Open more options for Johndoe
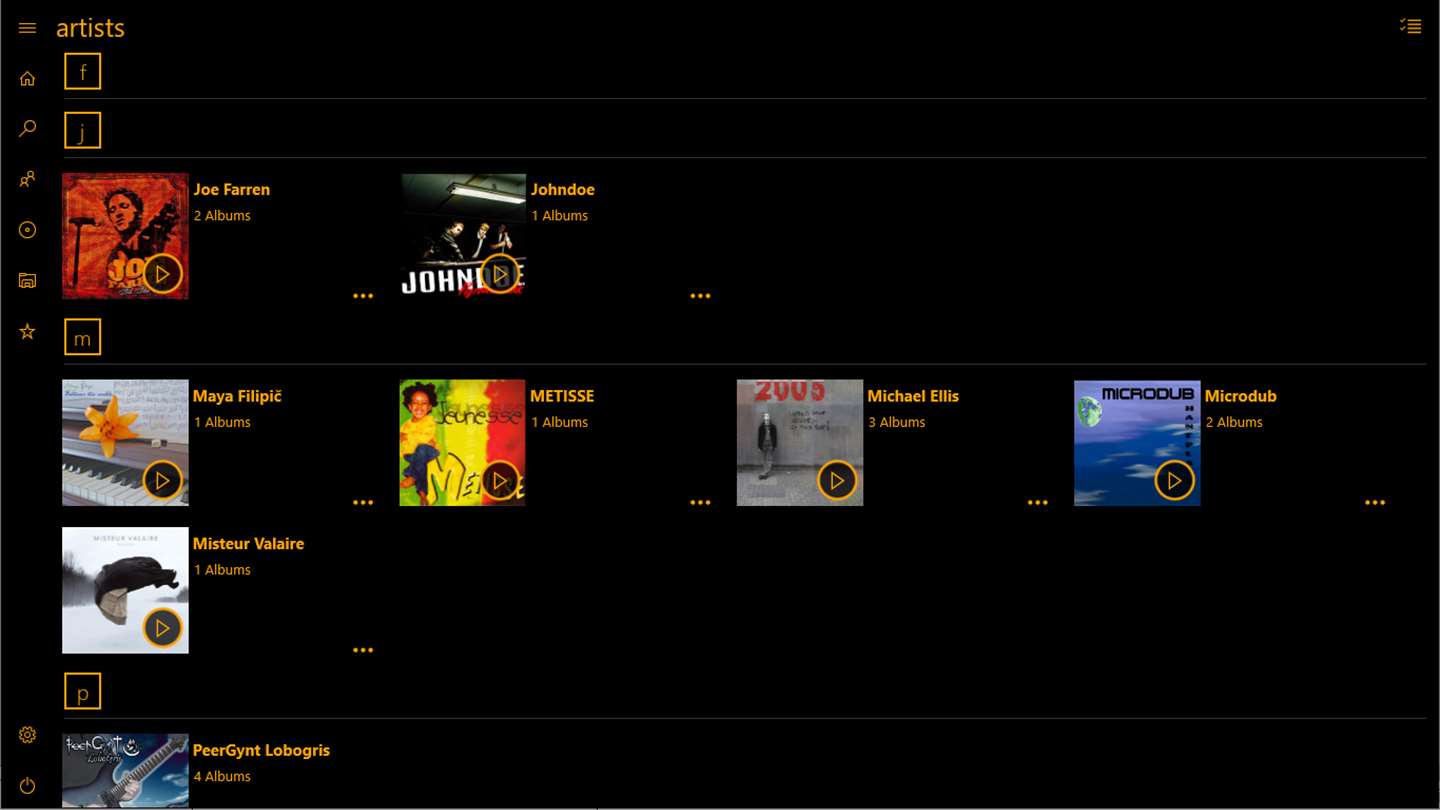This screenshot has width=1440, height=810. click(x=700, y=296)
